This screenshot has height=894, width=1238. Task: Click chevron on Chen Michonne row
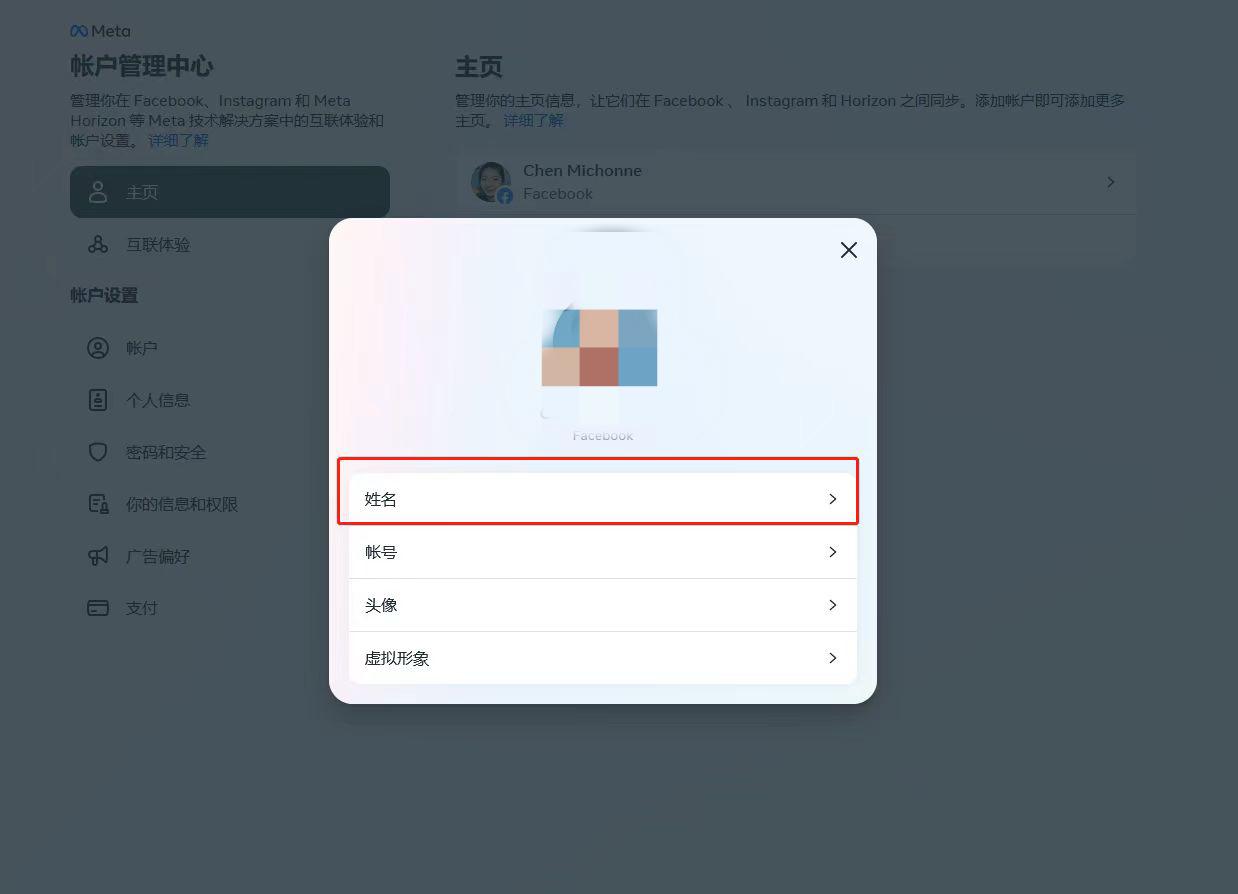click(x=1110, y=182)
